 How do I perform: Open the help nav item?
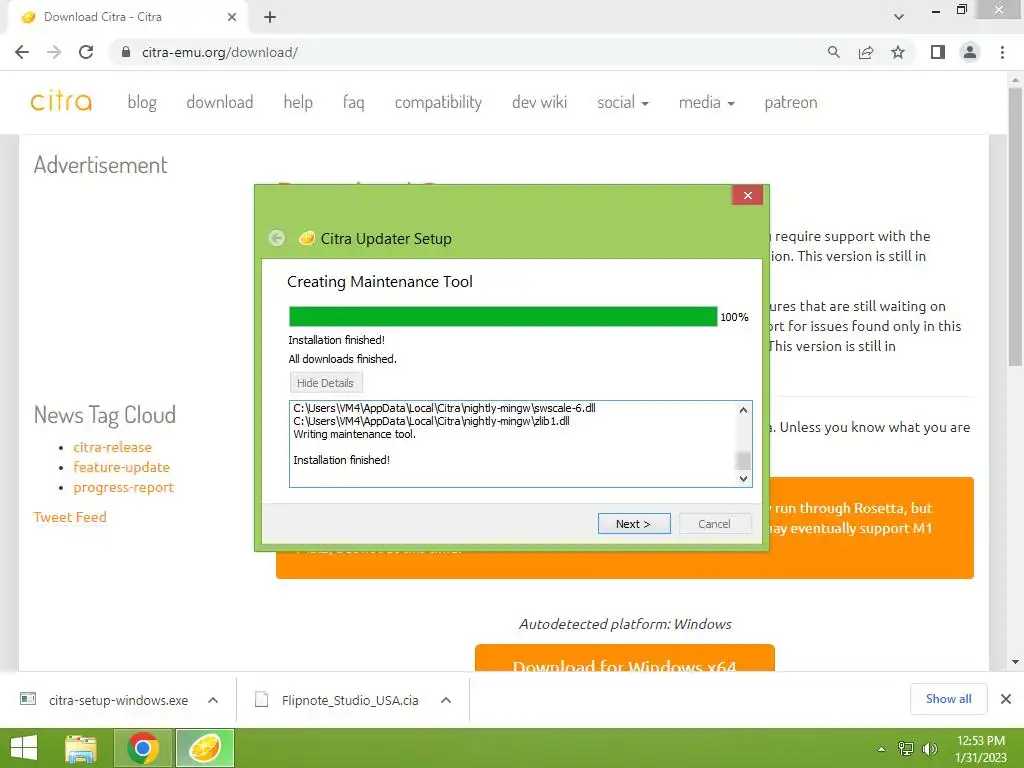click(298, 103)
